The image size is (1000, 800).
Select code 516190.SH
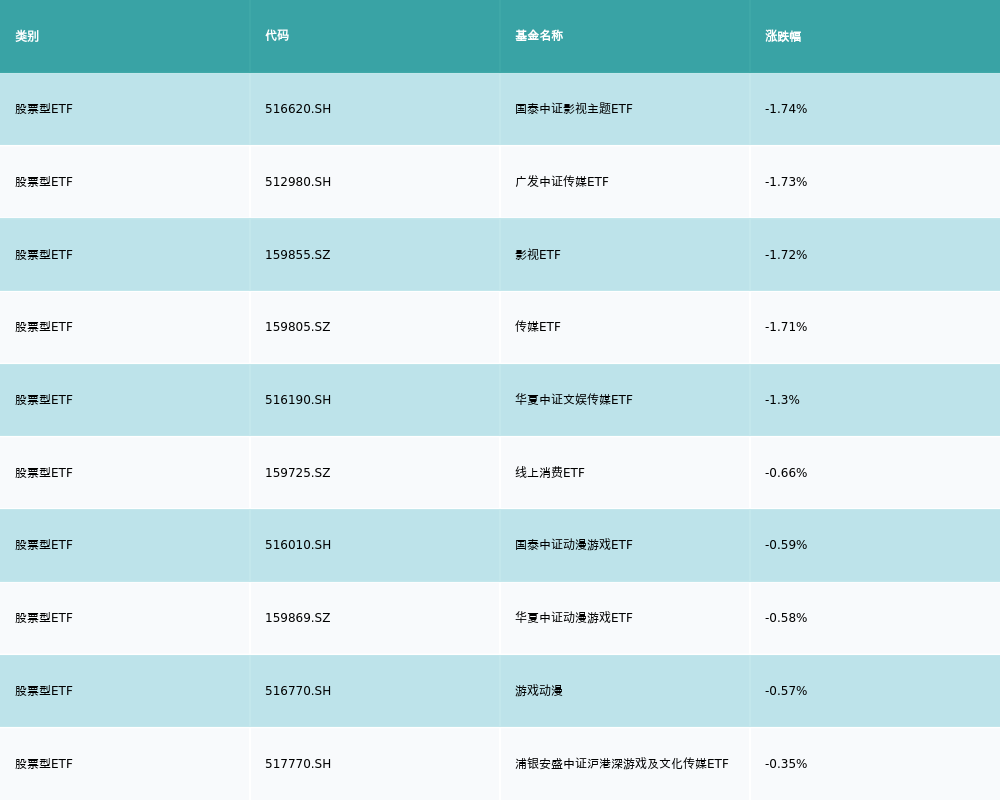click(298, 400)
